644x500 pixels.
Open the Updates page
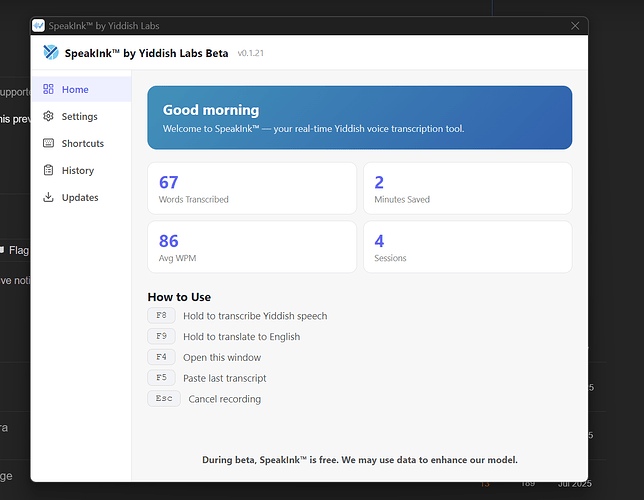(81, 198)
